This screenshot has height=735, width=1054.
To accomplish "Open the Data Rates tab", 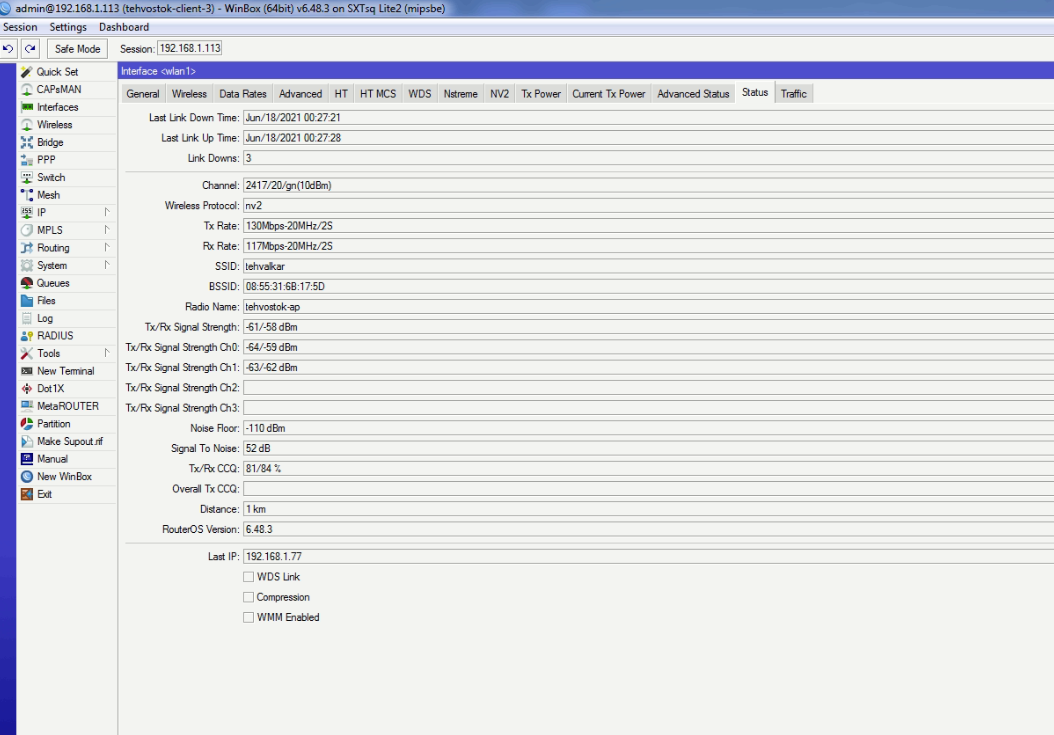I will [x=243, y=94].
